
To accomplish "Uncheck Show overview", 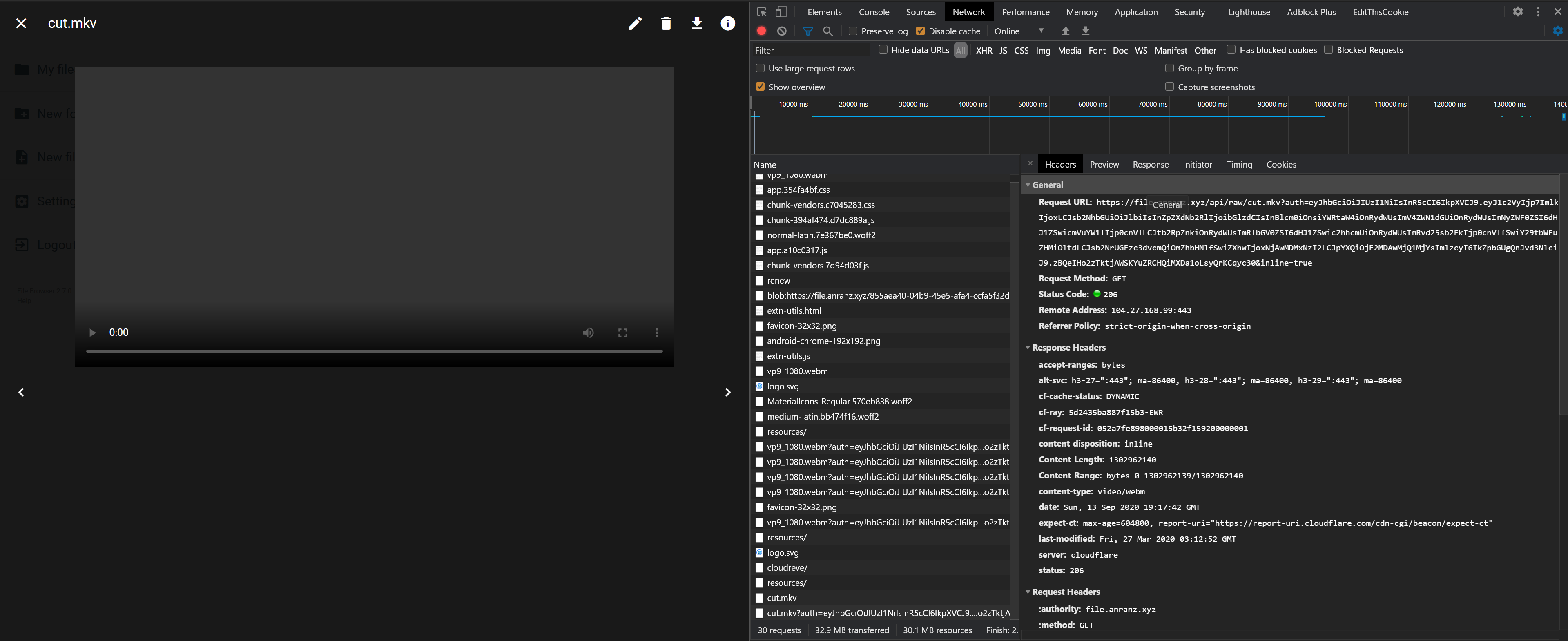I will coord(760,87).
